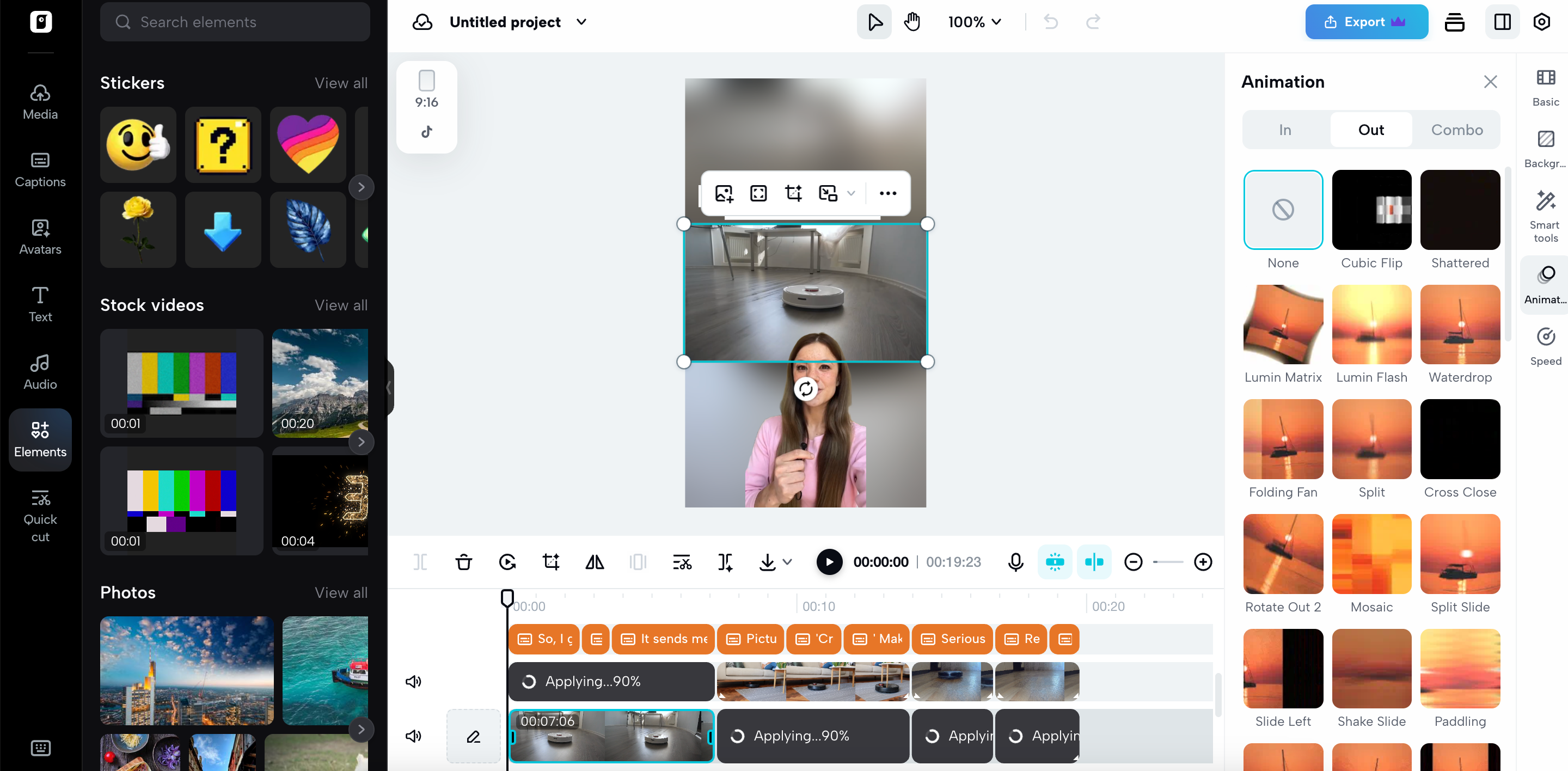Click View all next to Stickers
This screenshot has height=771, width=1568.
341,83
